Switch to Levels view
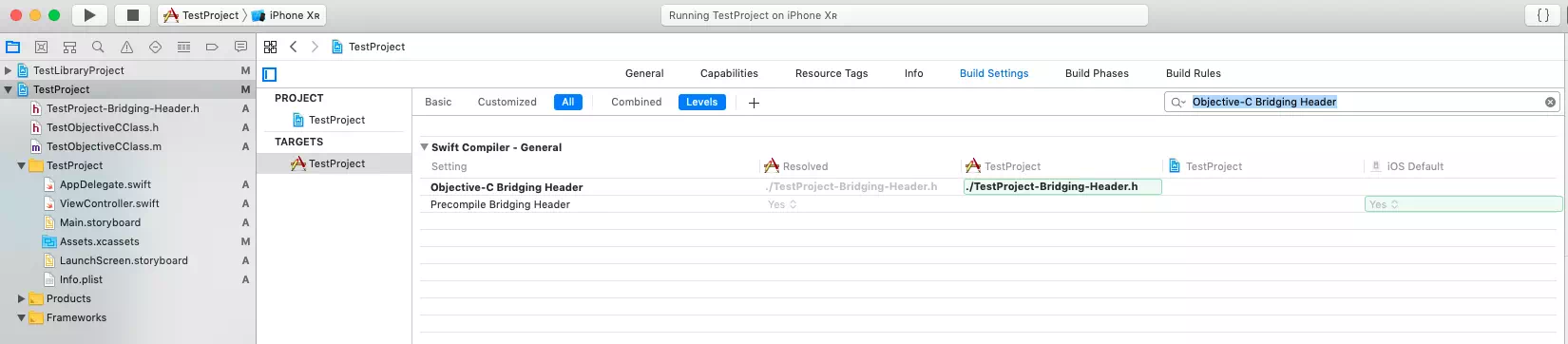The width and height of the screenshot is (1568, 344). coord(702,102)
